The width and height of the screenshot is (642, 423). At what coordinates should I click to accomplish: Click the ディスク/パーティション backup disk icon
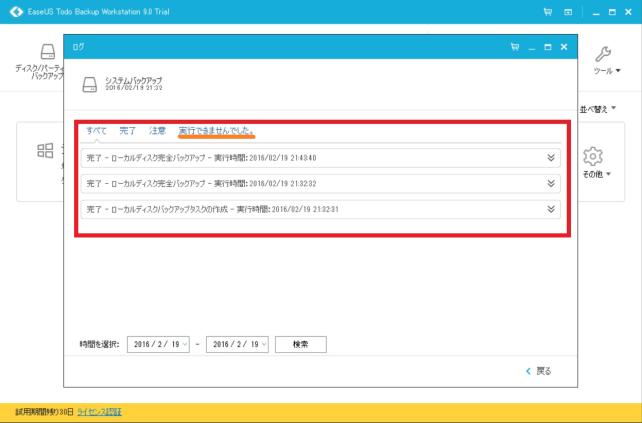(x=48, y=52)
